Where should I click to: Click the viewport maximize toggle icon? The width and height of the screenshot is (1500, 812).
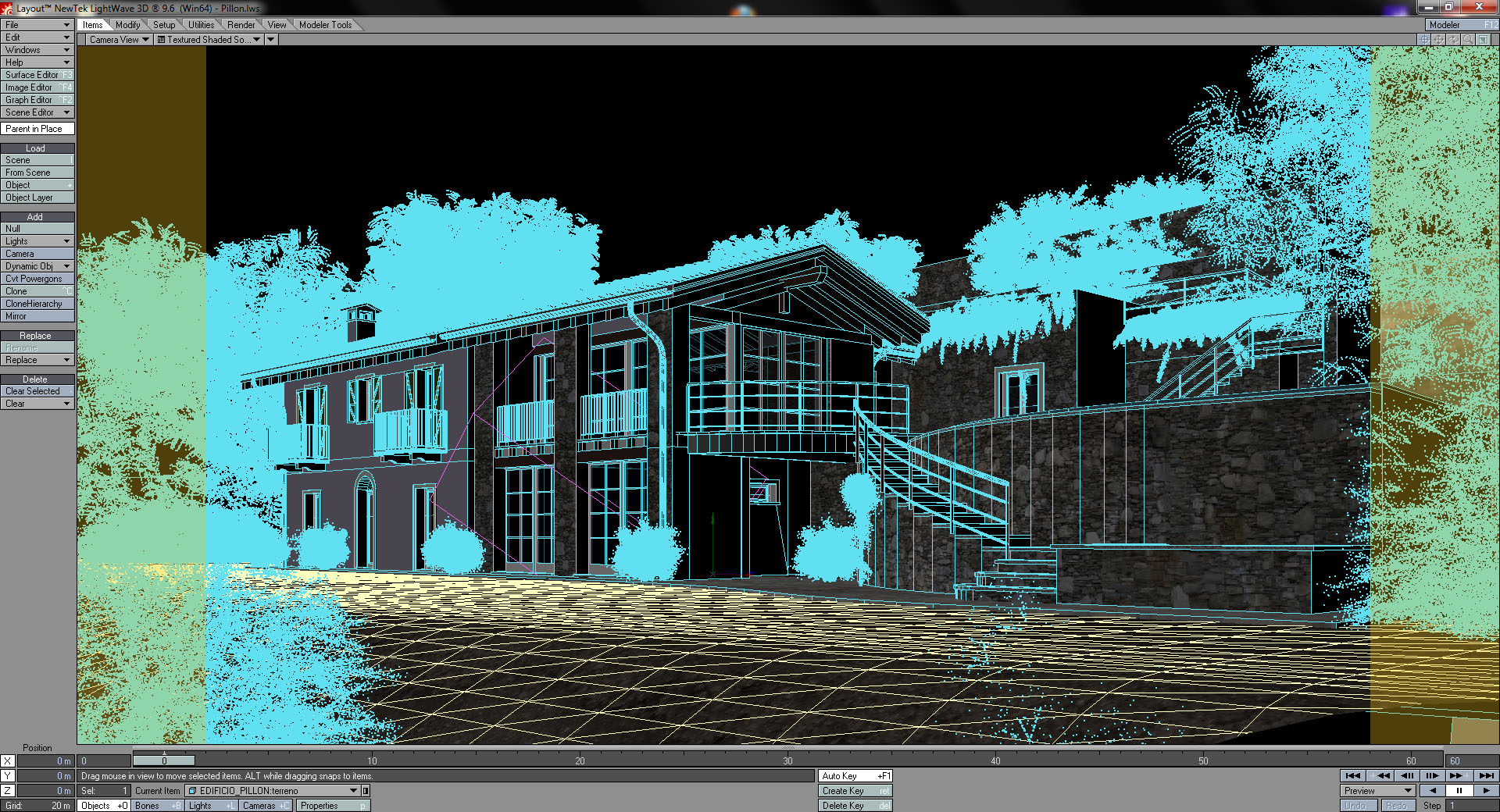[1483, 40]
